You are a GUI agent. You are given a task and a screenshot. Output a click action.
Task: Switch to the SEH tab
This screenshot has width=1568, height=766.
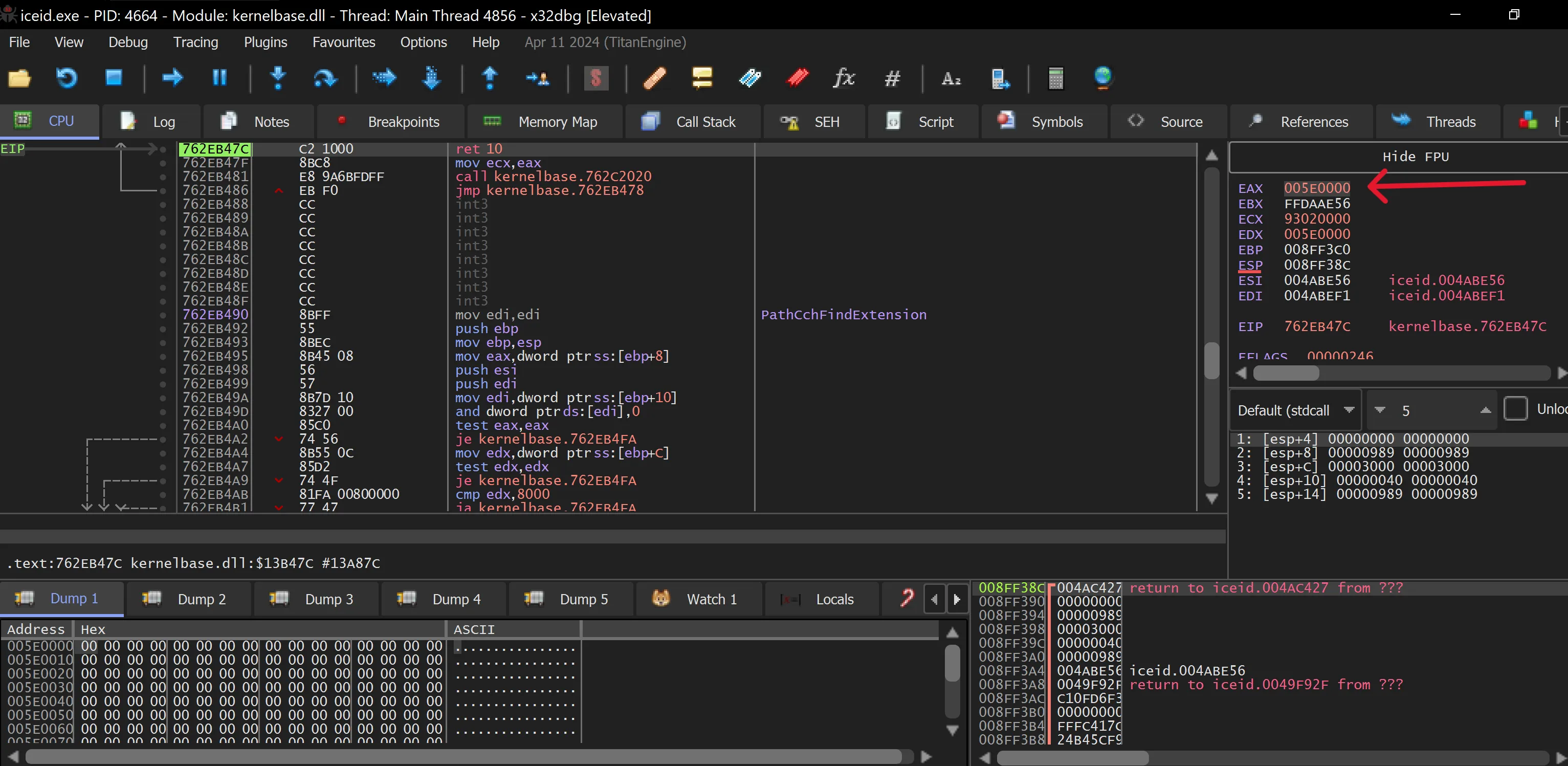pos(814,122)
